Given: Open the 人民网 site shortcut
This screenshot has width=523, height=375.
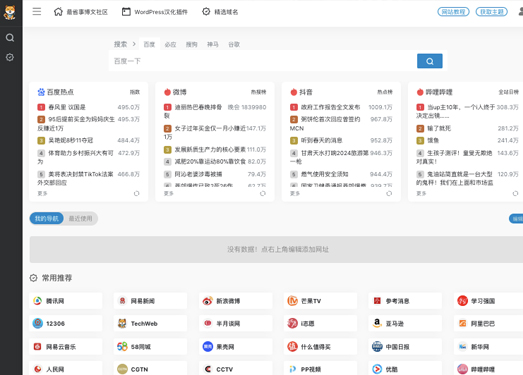Looking at the screenshot, I should (x=66, y=369).
